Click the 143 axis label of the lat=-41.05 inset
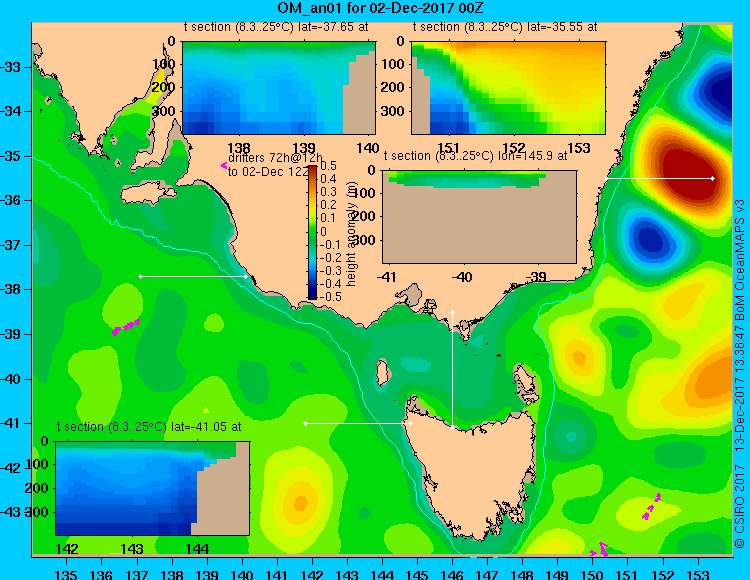This screenshot has width=750, height=580. [x=132, y=549]
